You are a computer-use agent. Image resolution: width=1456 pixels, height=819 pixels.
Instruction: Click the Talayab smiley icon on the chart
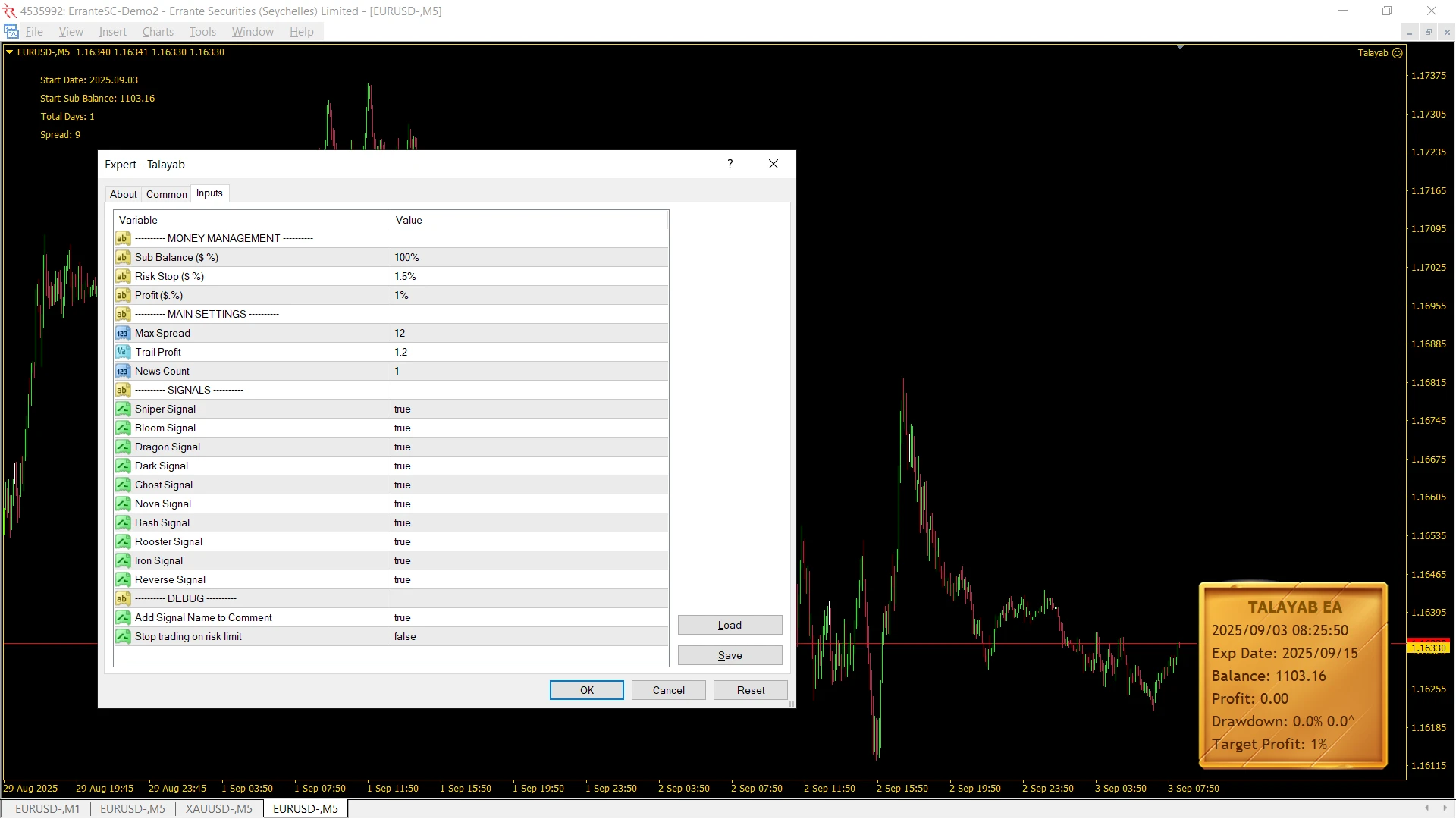pos(1397,53)
